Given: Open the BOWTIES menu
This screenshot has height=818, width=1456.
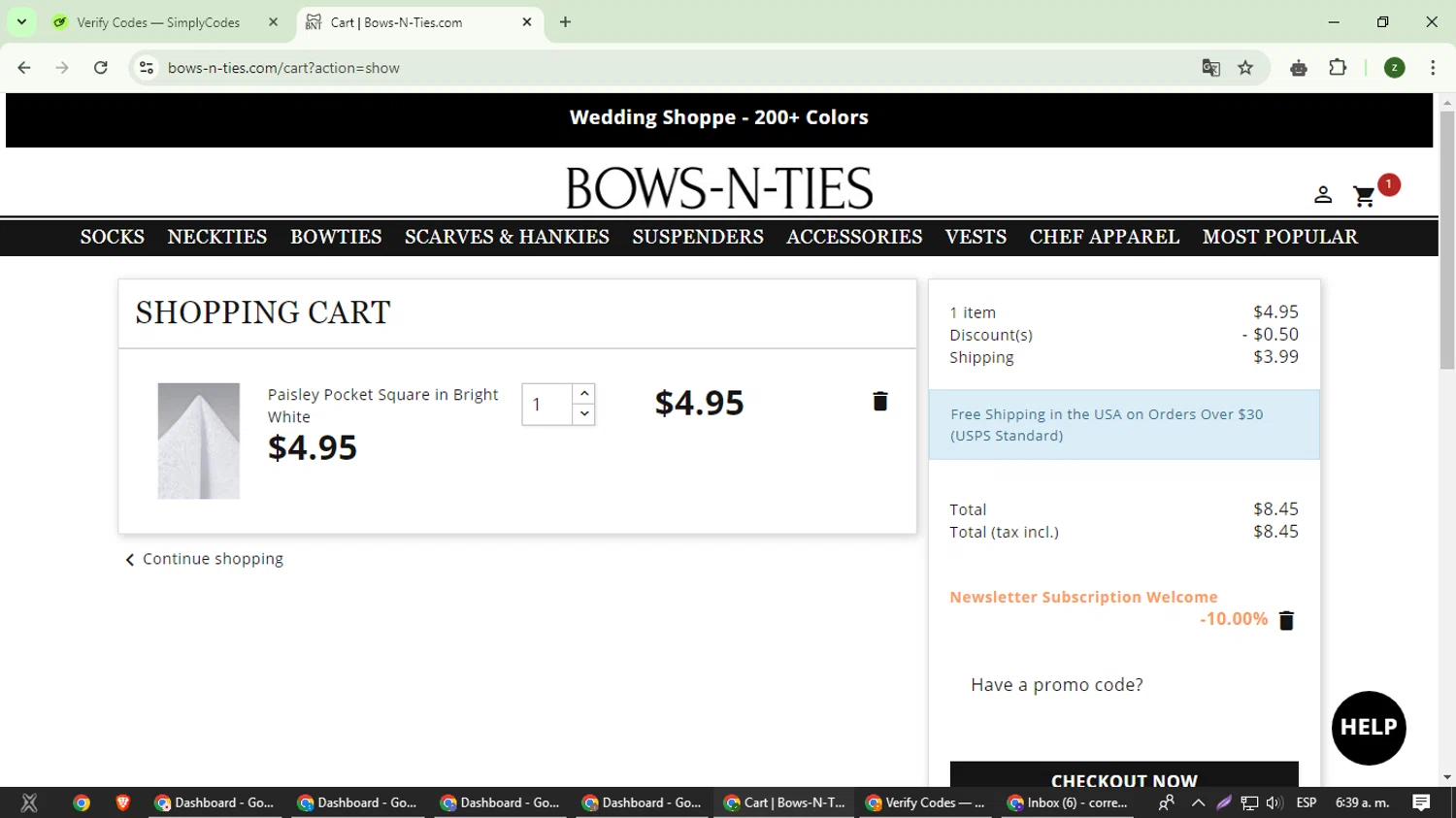Looking at the screenshot, I should (x=336, y=237).
